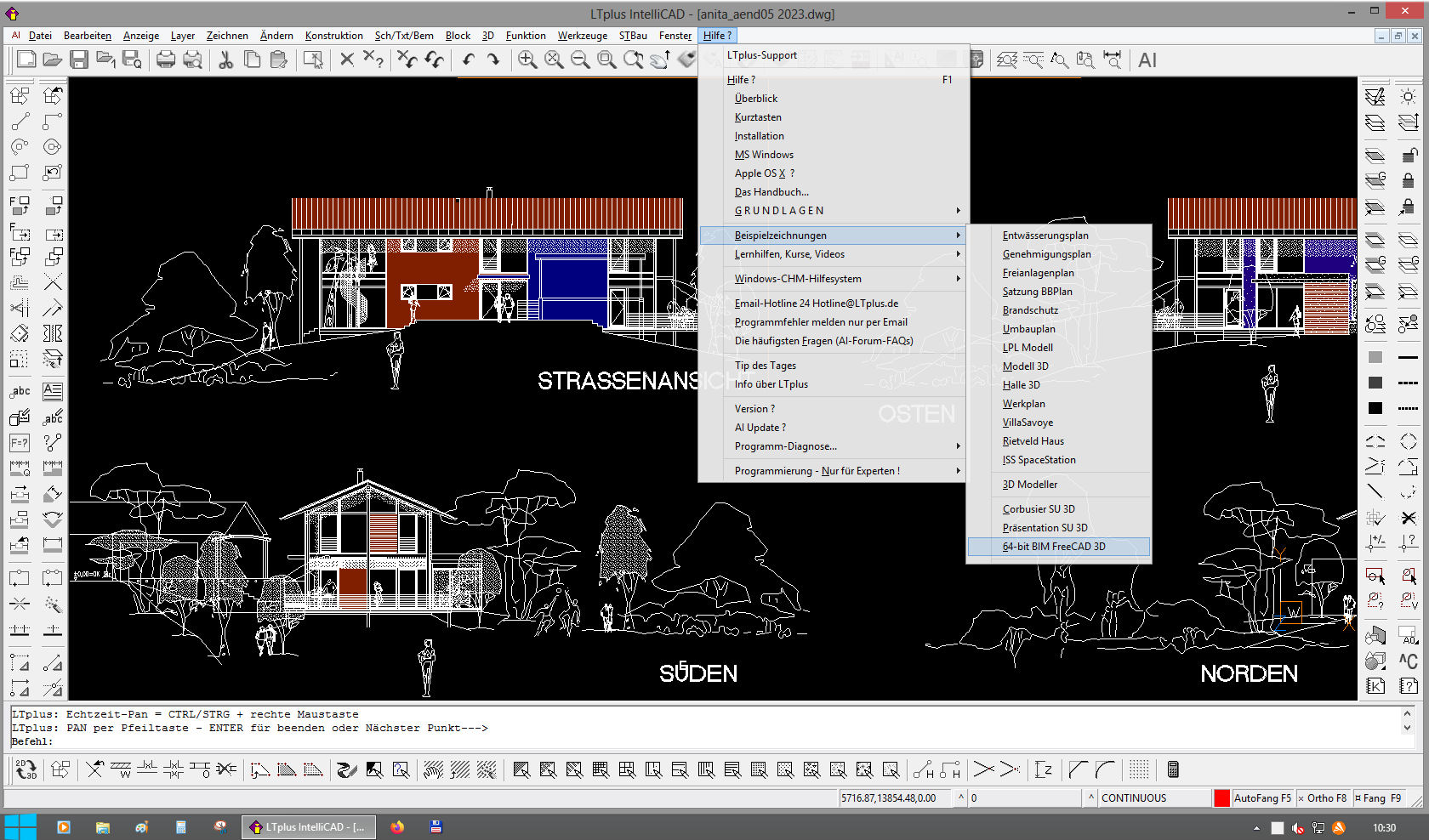Open File Explorer from taskbar
The height and width of the screenshot is (840, 1429).
pos(103,827)
